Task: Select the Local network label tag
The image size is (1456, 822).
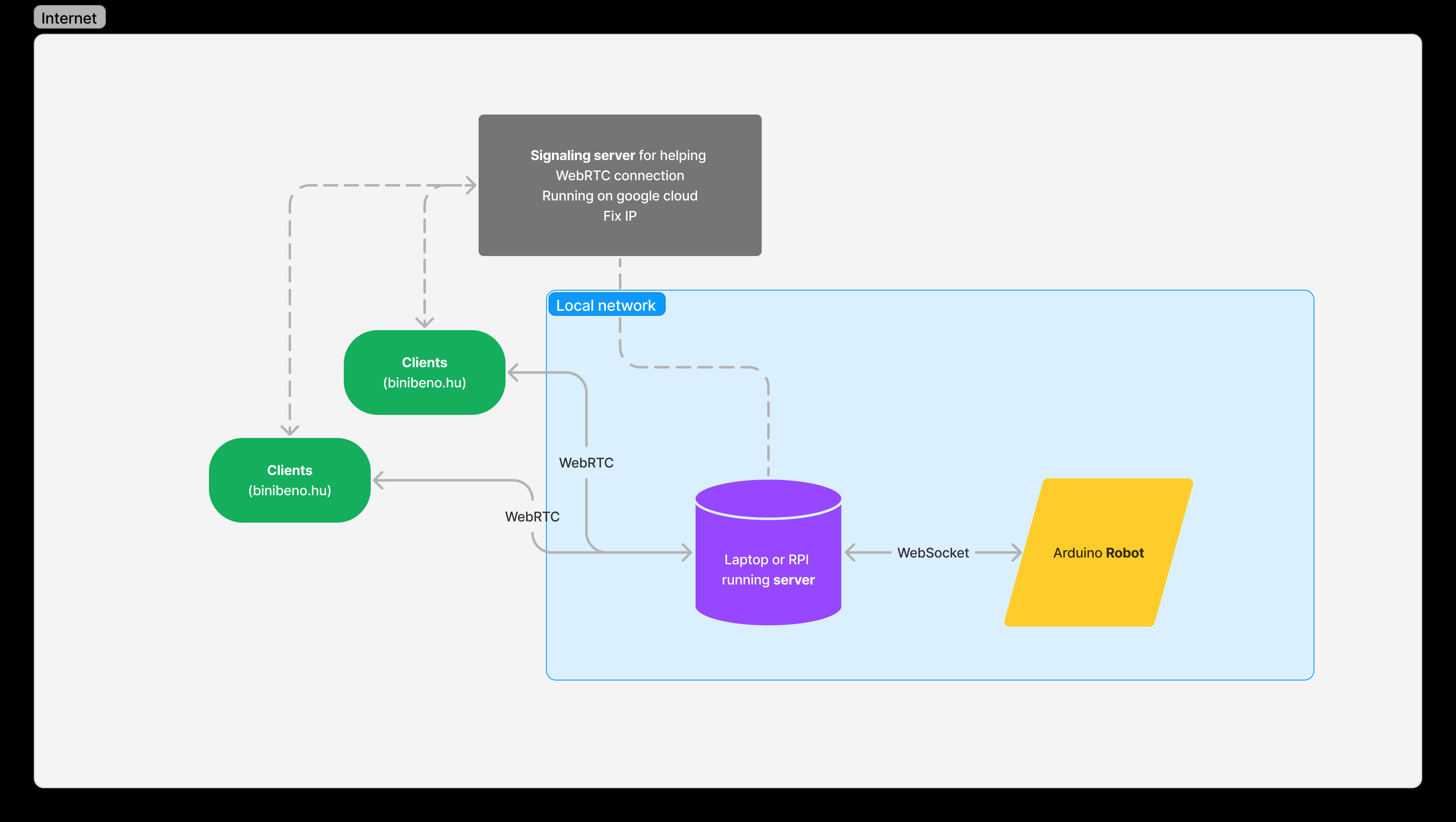Action: pos(606,305)
